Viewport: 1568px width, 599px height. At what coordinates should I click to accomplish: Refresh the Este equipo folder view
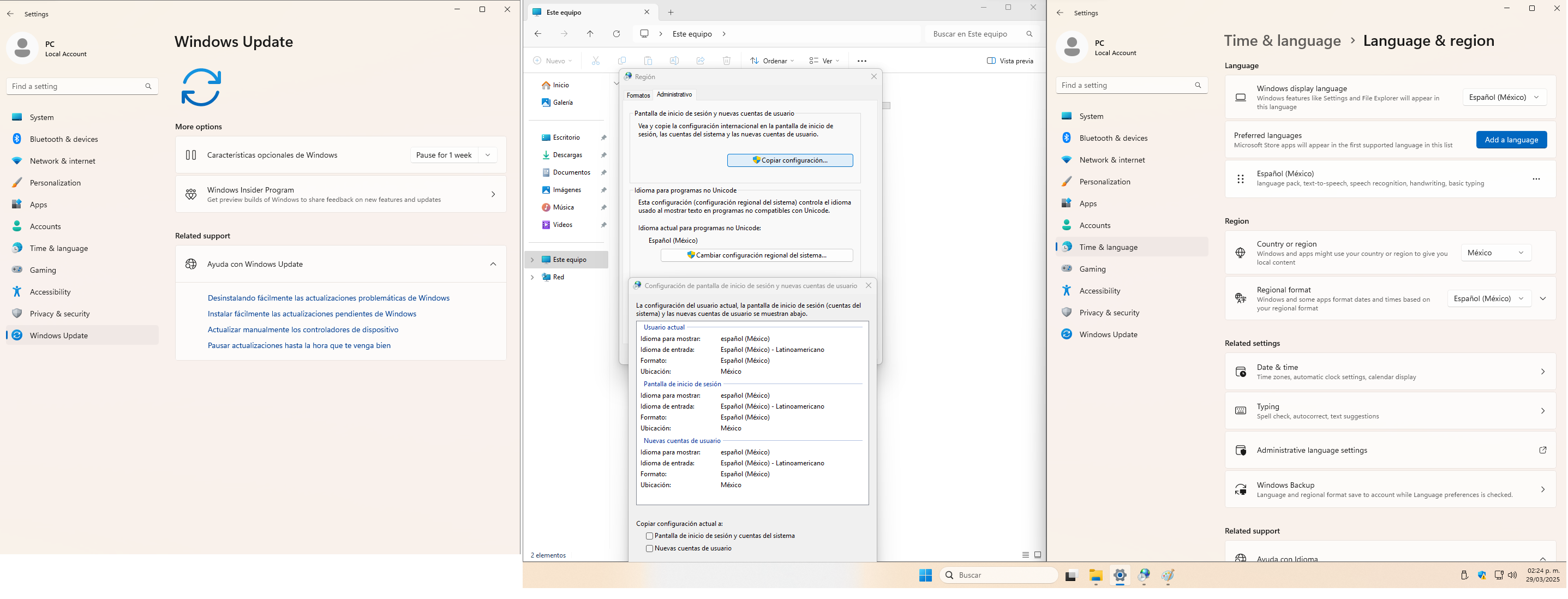click(x=617, y=34)
